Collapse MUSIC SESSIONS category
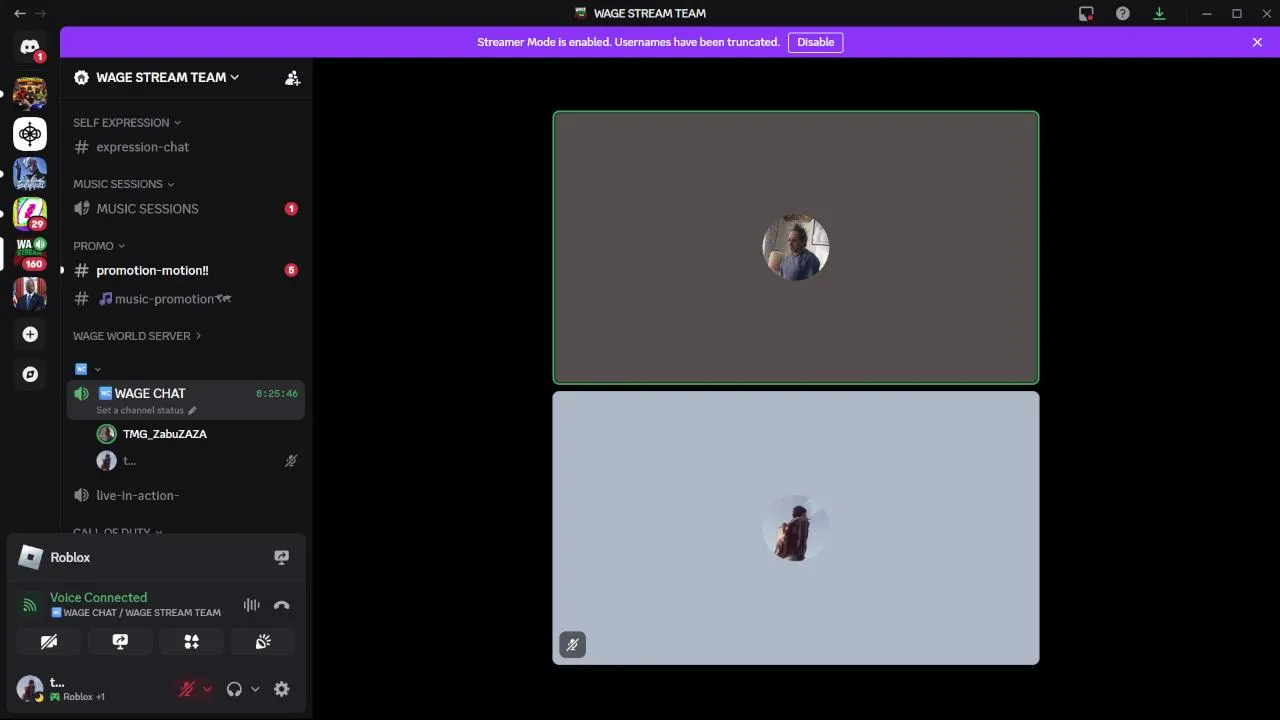Image resolution: width=1280 pixels, height=720 pixels. coord(123,184)
